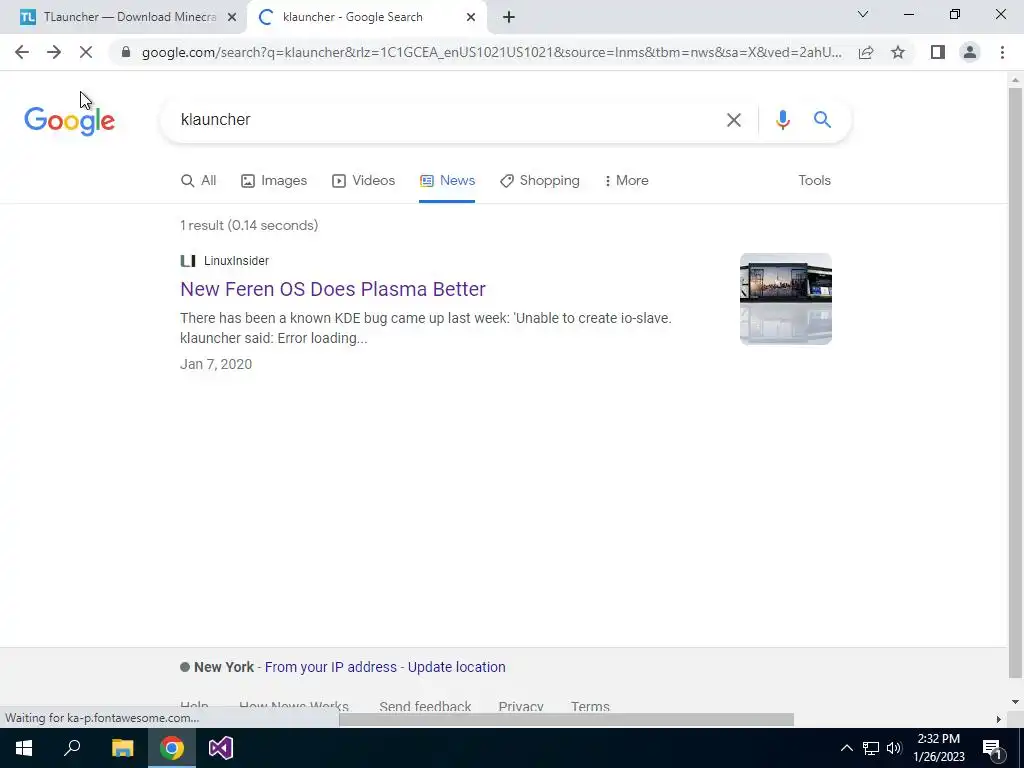Share this page icon
Viewport: 1024px width, 768px height.
[866, 52]
